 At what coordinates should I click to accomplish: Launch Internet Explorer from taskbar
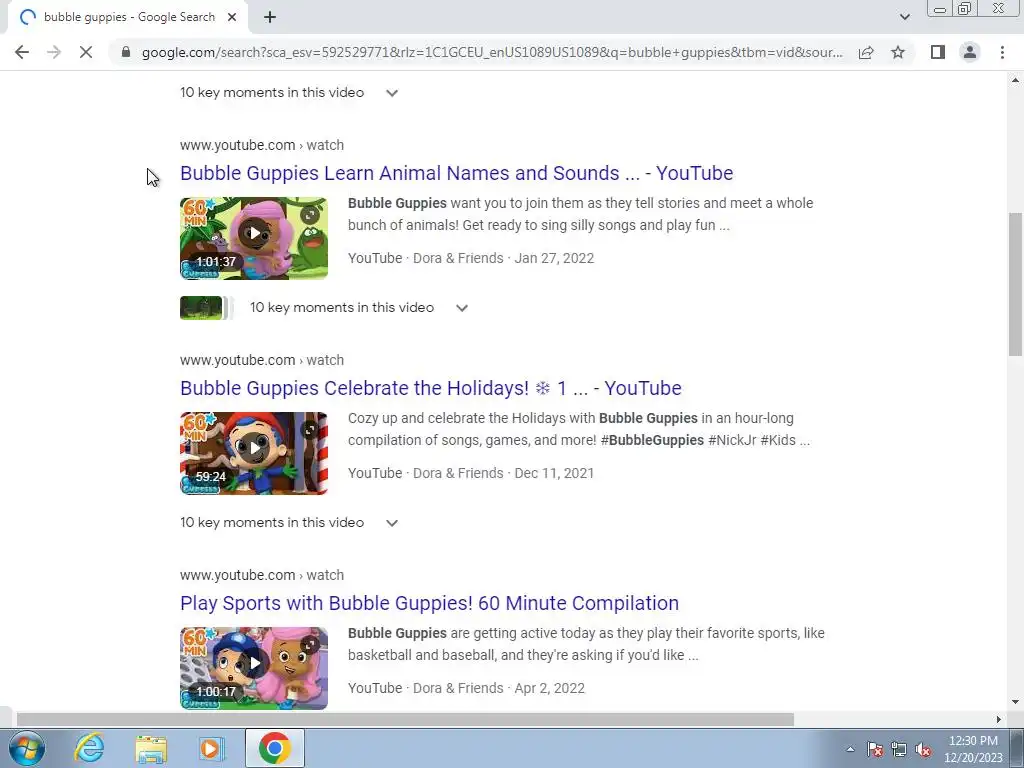pos(89,748)
